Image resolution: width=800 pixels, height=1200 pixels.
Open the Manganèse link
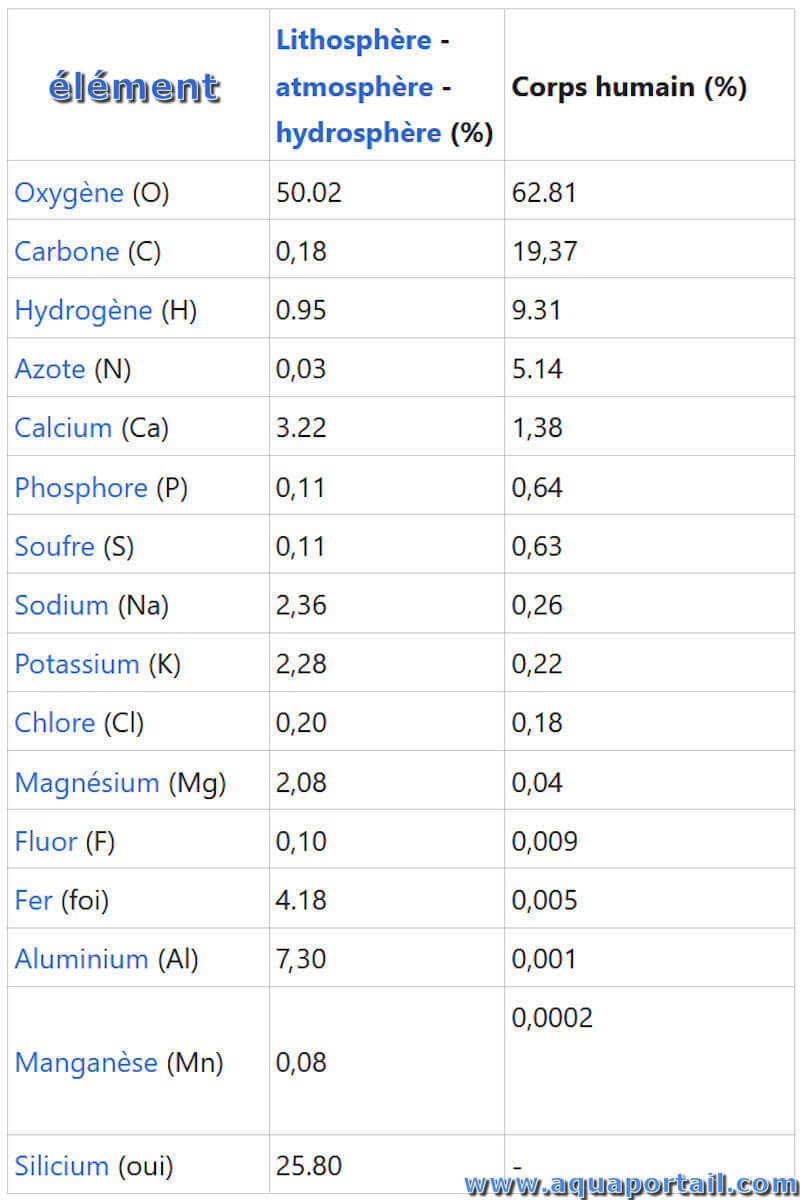[85, 1062]
